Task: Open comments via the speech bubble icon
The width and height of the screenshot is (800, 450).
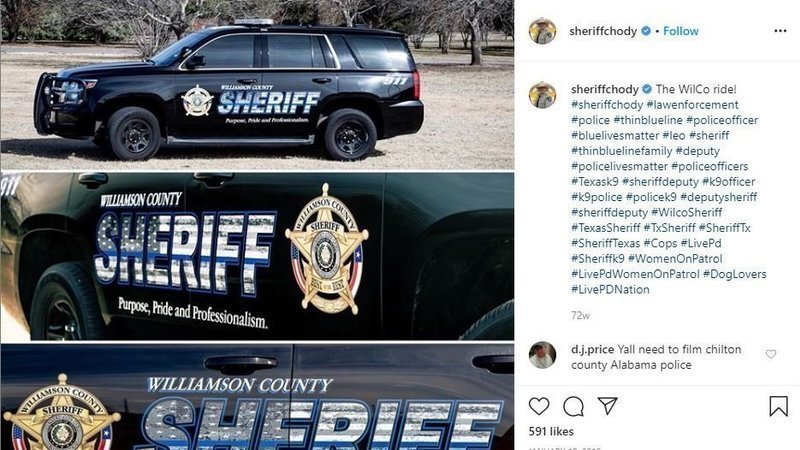Action: tap(573, 407)
